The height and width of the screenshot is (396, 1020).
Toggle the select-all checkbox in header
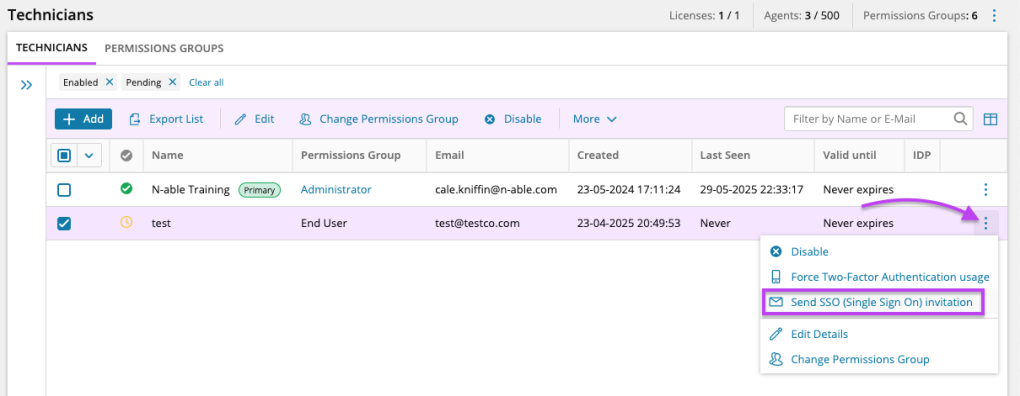coord(64,155)
